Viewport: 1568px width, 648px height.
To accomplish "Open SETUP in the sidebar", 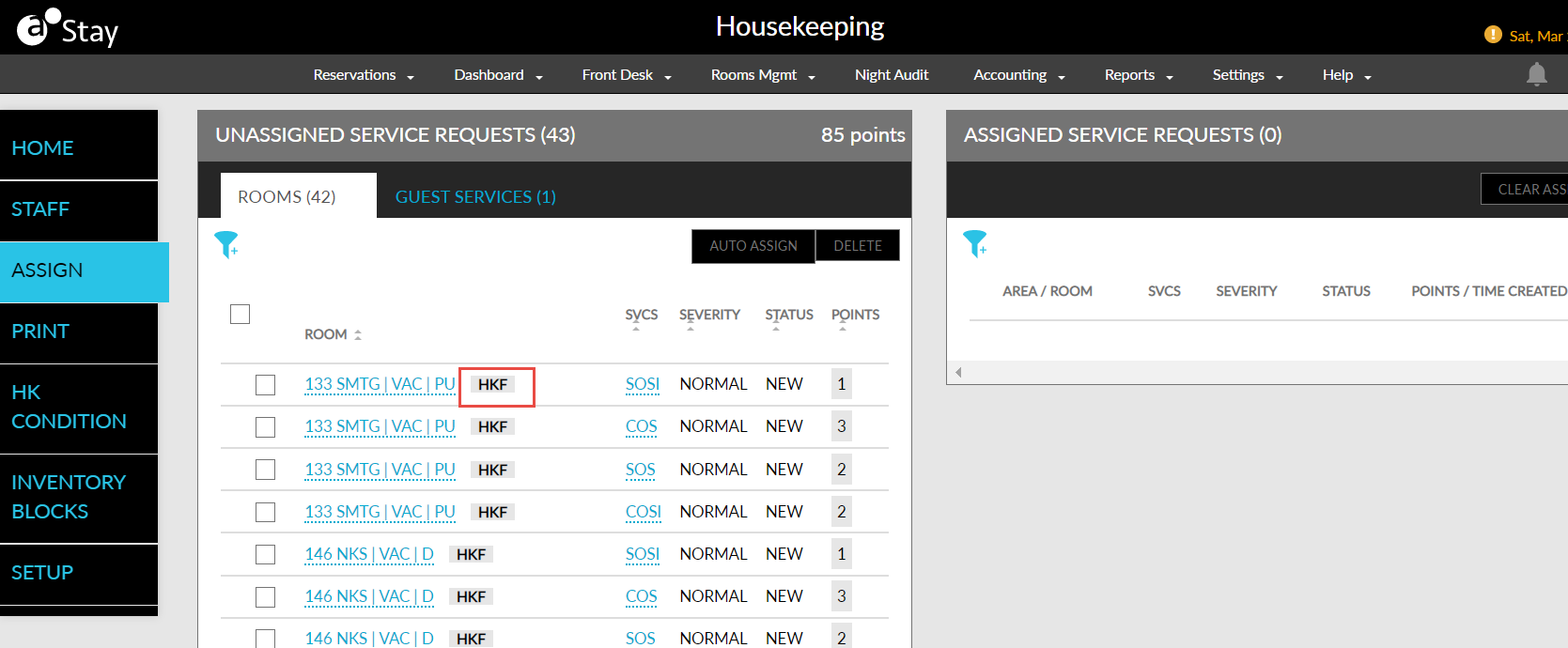I will 79,573.
